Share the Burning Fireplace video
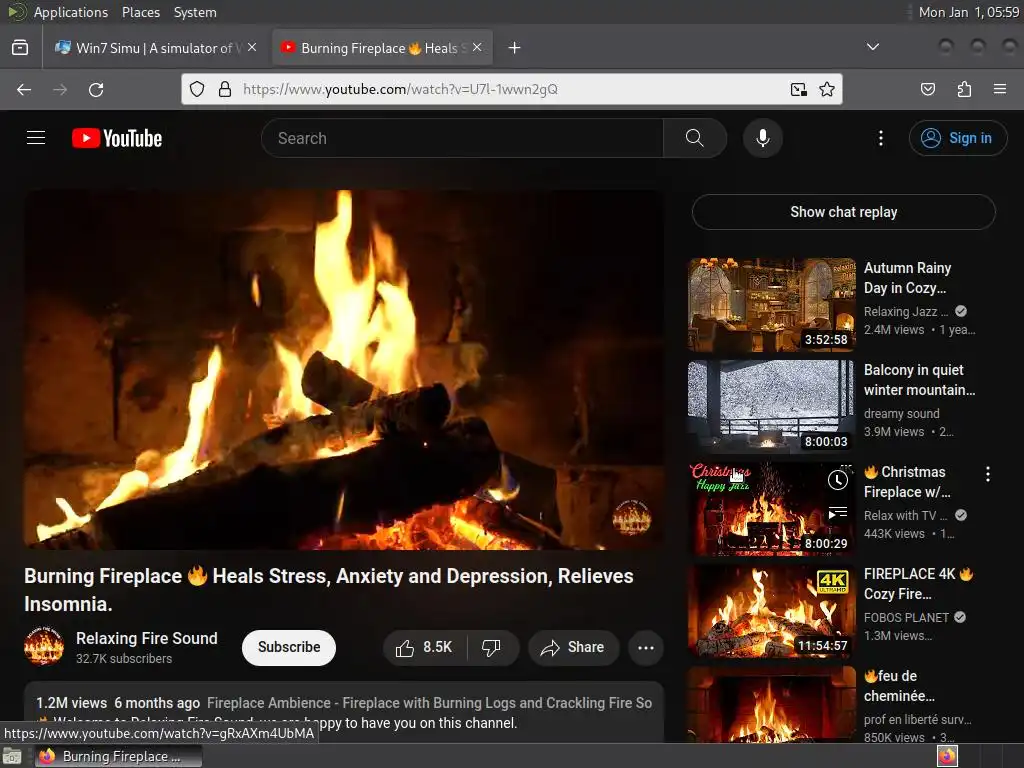The height and width of the screenshot is (768, 1024). pos(573,647)
